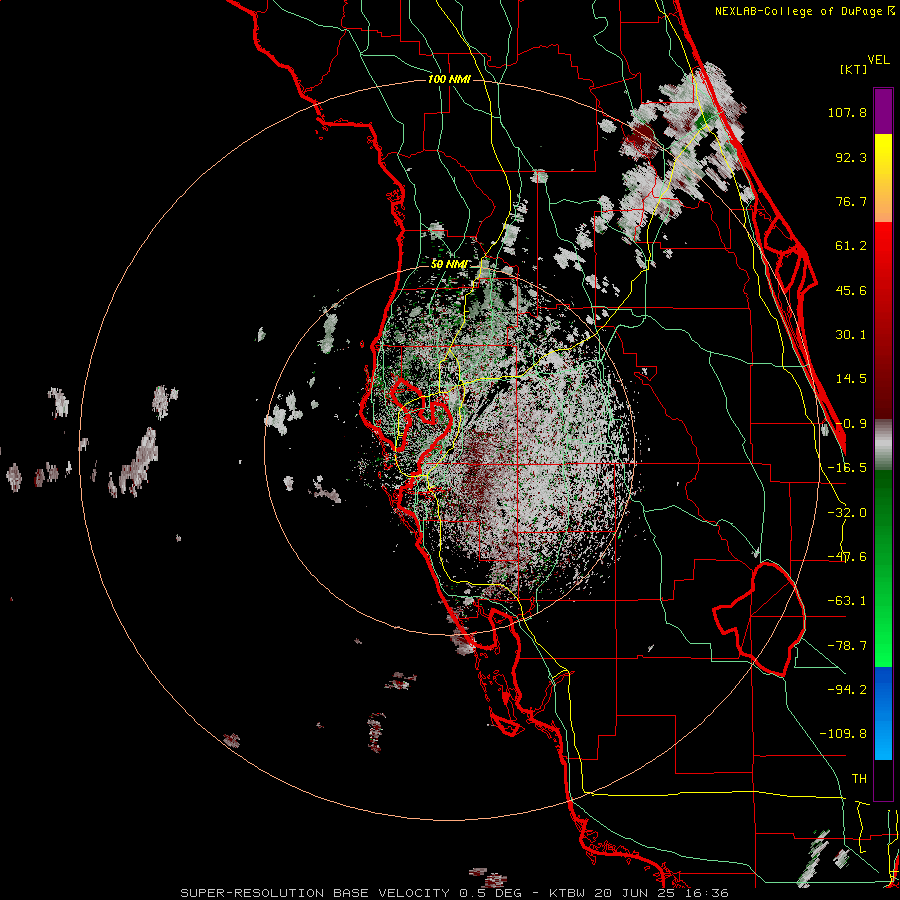Click the 107.8 velocity scale value

tap(847, 112)
